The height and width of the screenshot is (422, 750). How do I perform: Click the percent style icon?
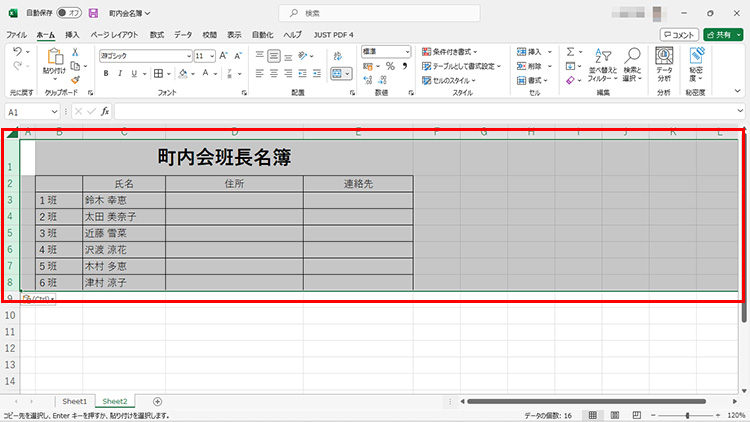[x=390, y=66]
